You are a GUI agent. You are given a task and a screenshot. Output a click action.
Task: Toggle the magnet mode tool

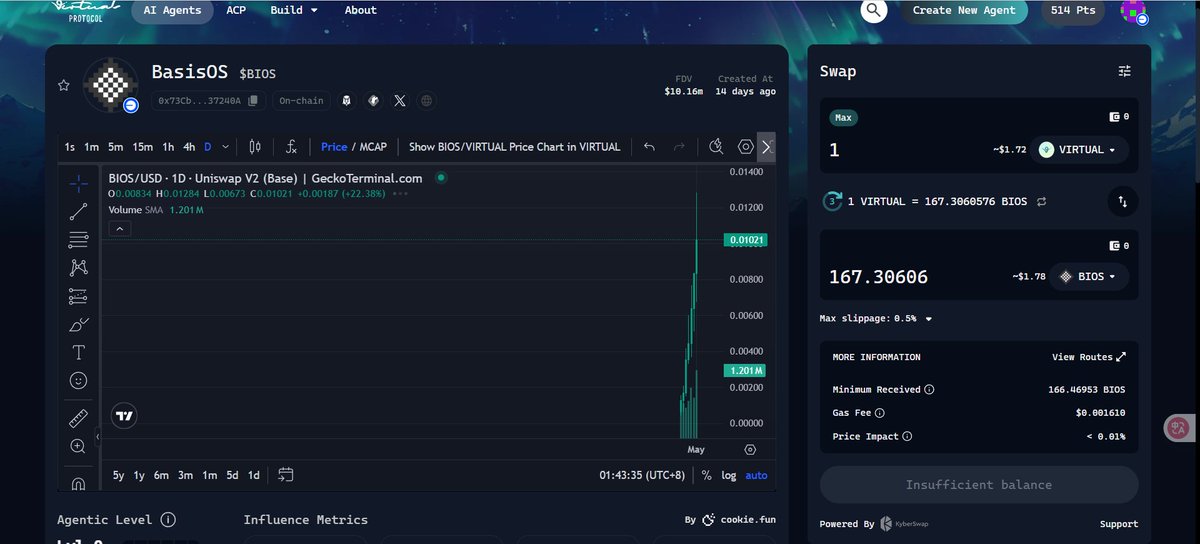tap(78, 484)
